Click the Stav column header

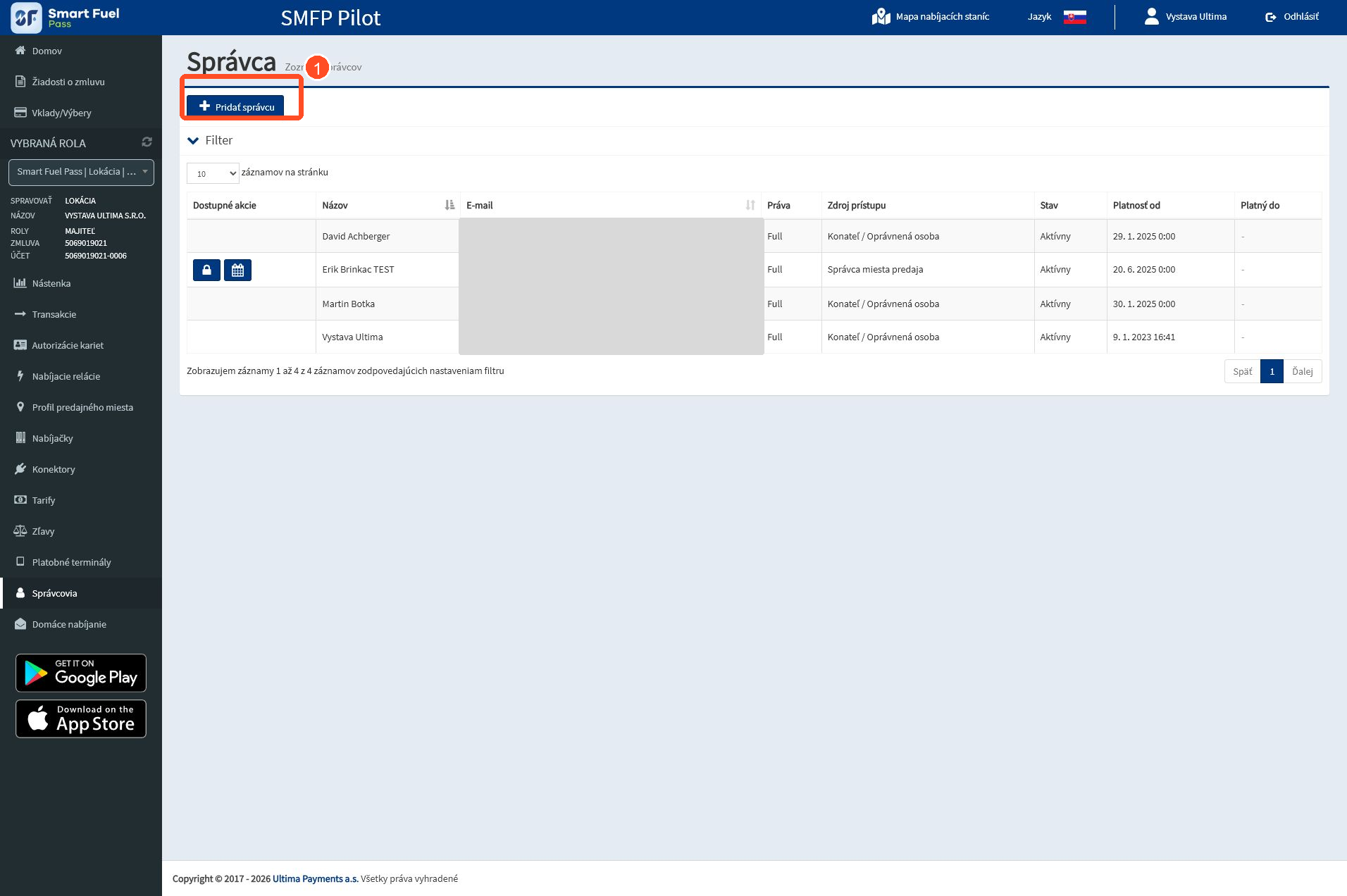tap(1069, 205)
